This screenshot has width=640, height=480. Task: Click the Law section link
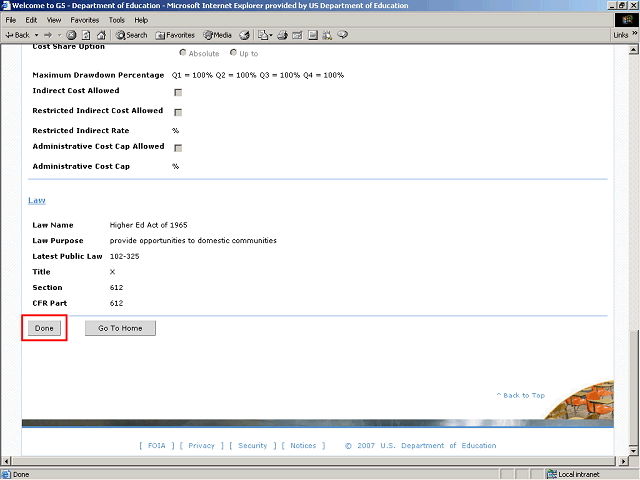click(37, 200)
